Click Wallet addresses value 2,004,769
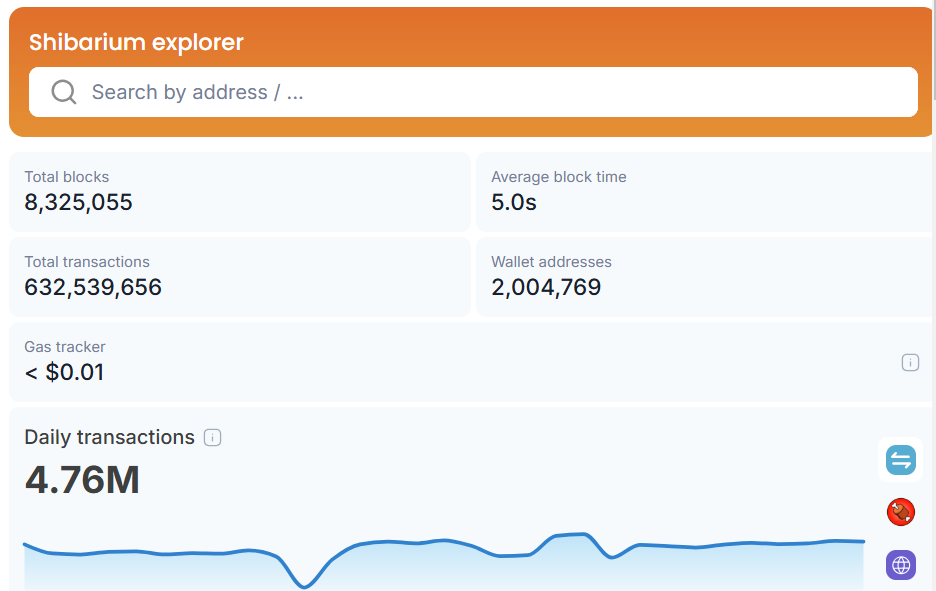Image resolution: width=936 pixels, height=591 pixels. click(x=546, y=287)
